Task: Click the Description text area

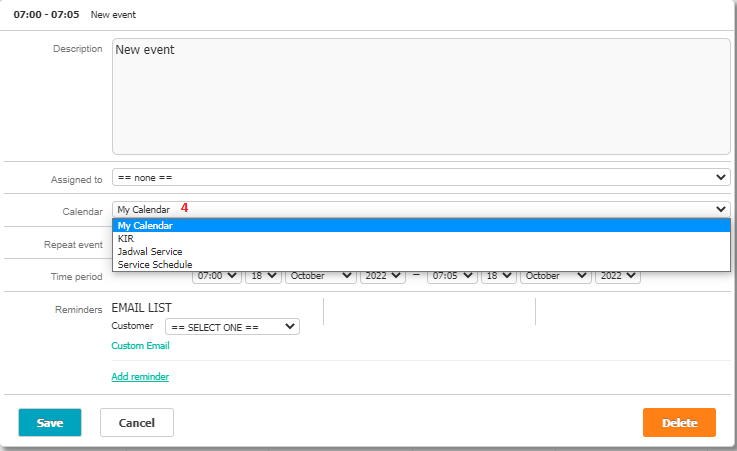Action: pos(420,97)
